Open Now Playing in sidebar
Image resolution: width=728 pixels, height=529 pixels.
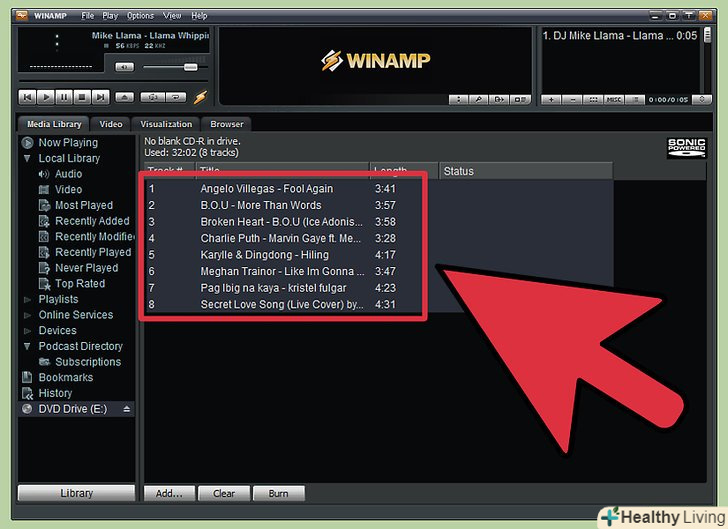68,143
